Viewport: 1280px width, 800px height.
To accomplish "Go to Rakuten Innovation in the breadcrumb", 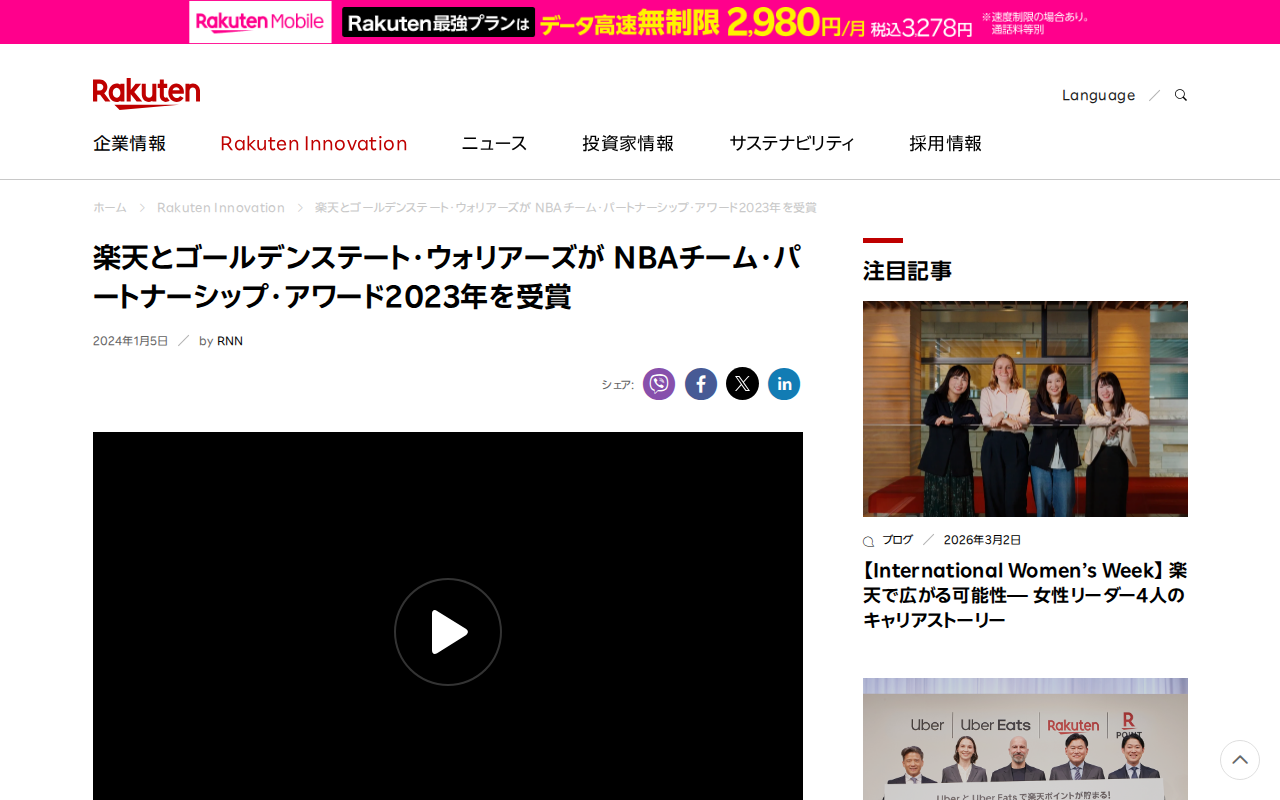I will coord(221,208).
